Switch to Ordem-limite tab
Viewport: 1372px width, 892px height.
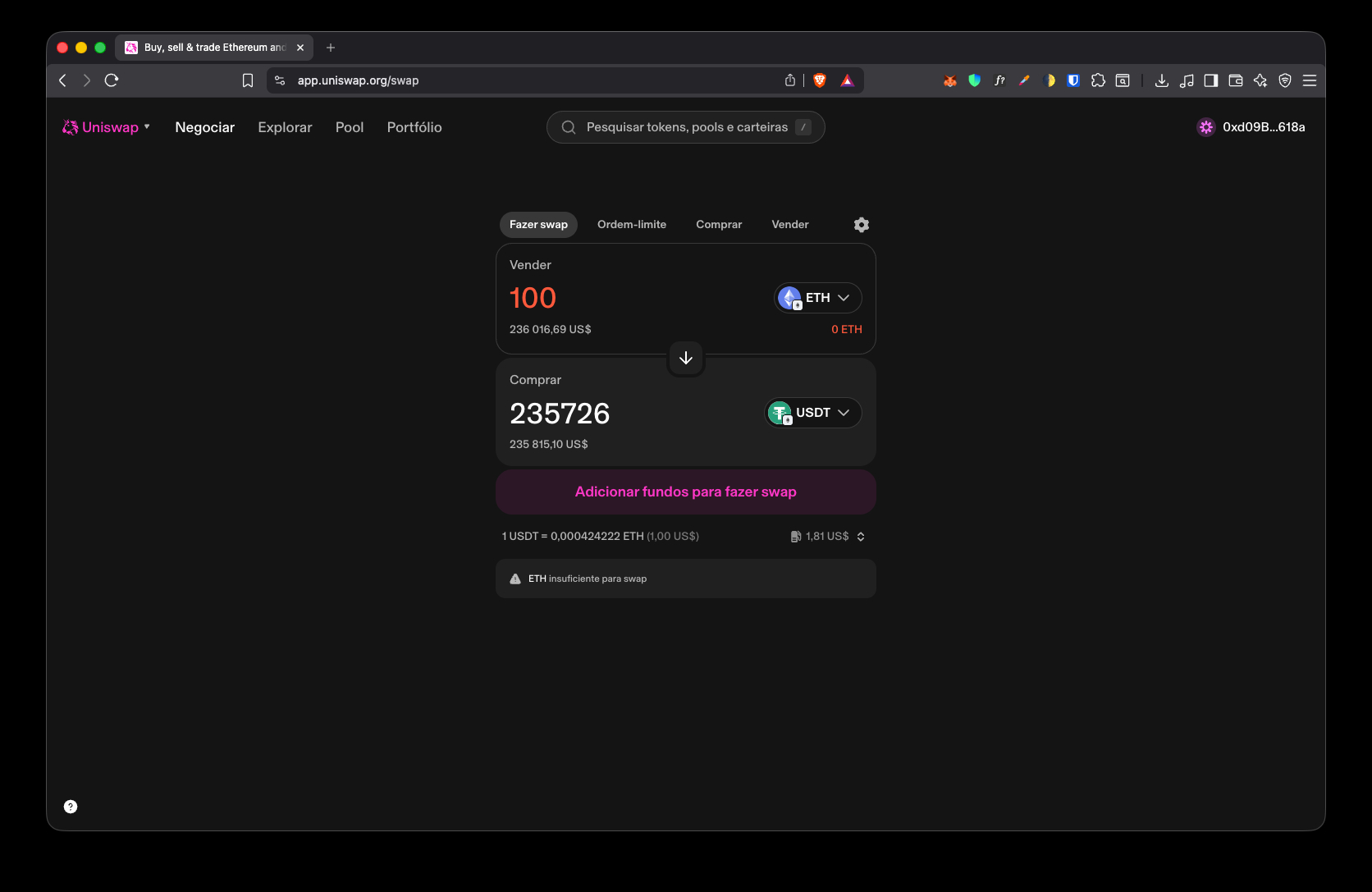coord(632,225)
